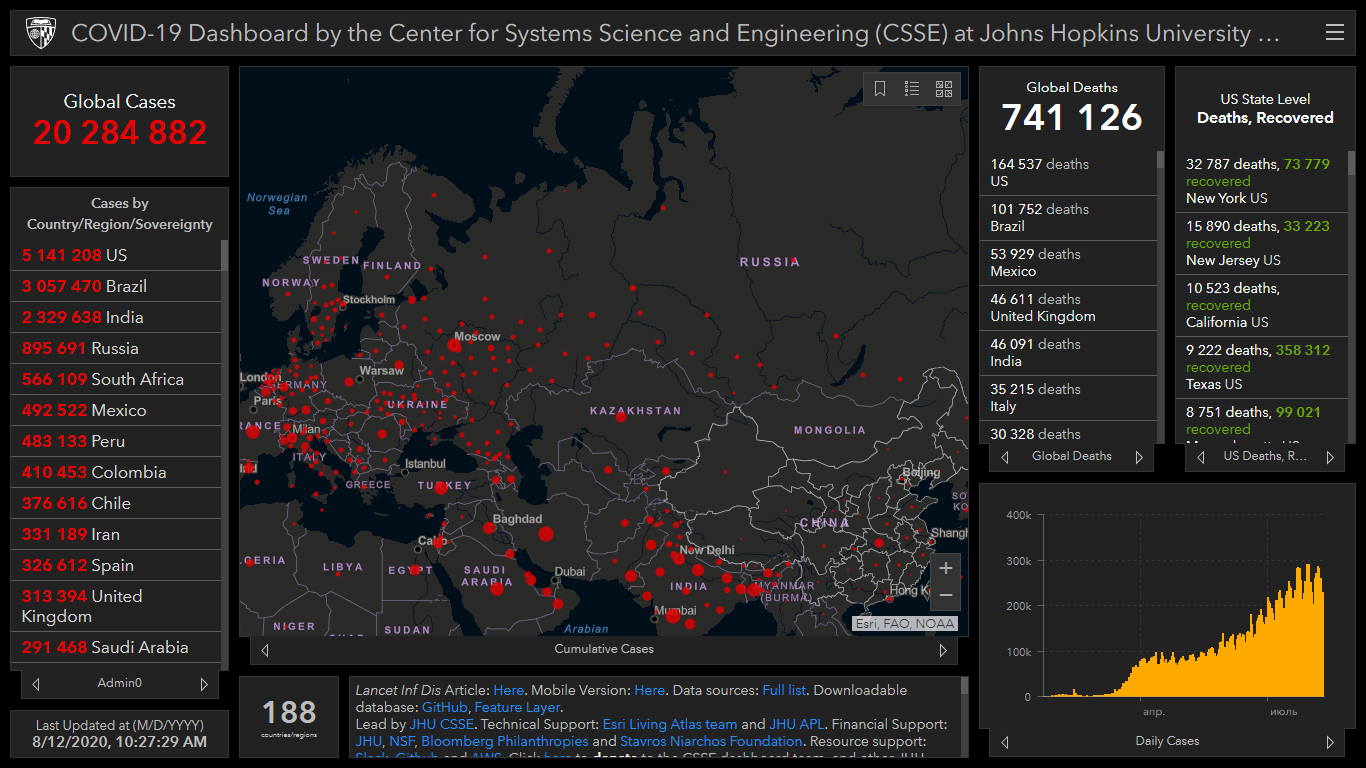Image resolution: width=1366 pixels, height=768 pixels.
Task: Click right arrow next to Global Deaths tab
Action: [x=1138, y=457]
